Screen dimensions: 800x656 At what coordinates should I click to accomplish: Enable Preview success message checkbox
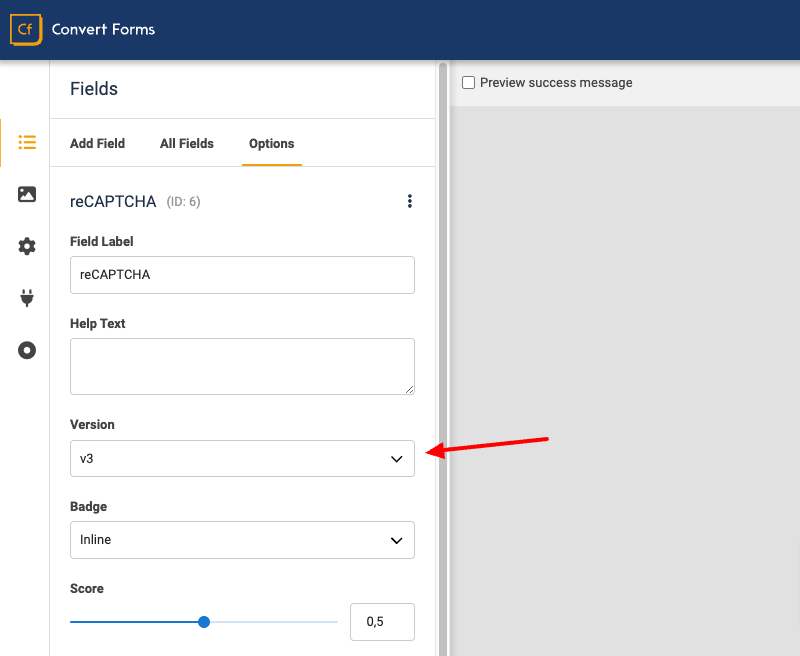pos(468,83)
